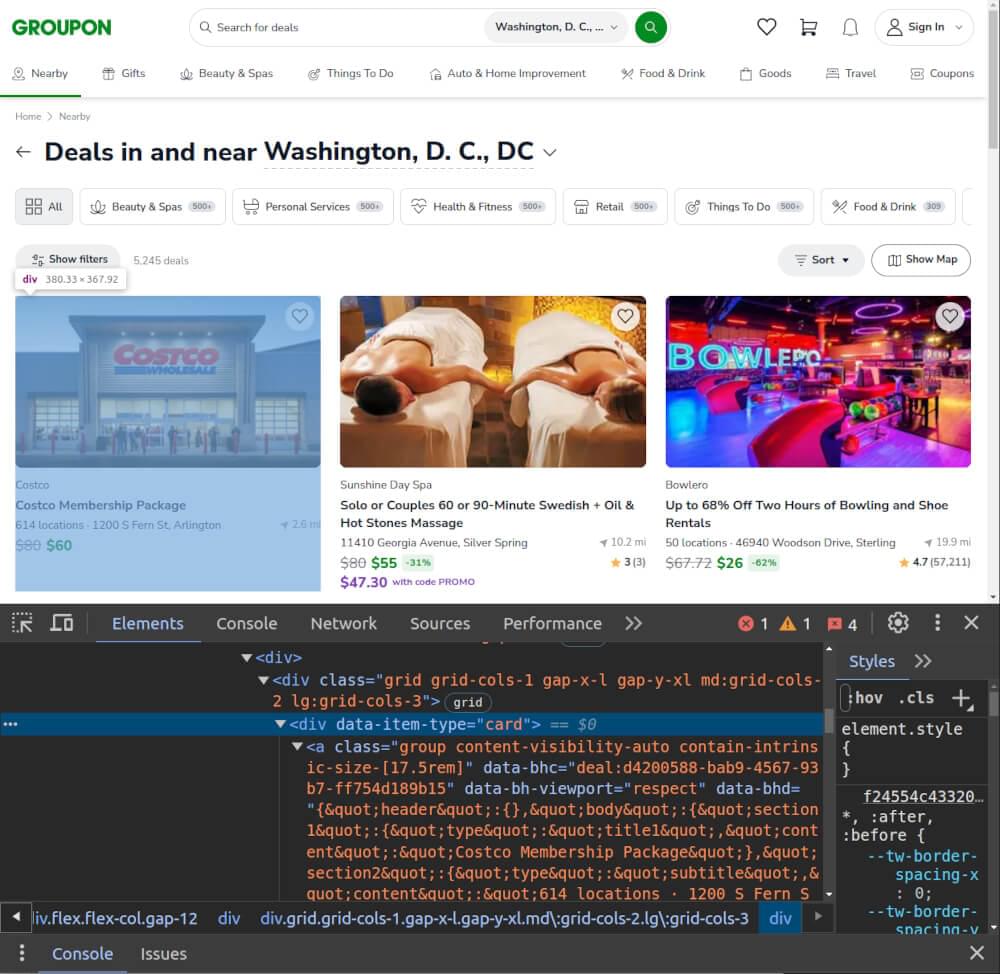
Task: Switch to the Console tab in DevTools
Action: pyautogui.click(x=246, y=622)
